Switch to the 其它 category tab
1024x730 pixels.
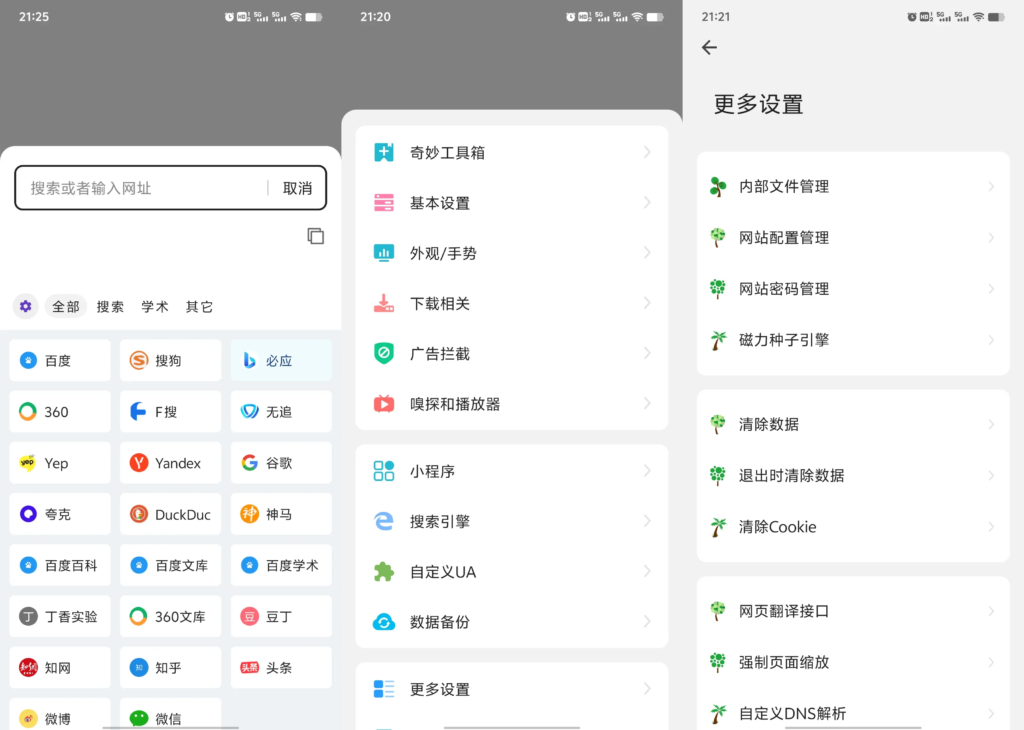(x=199, y=306)
